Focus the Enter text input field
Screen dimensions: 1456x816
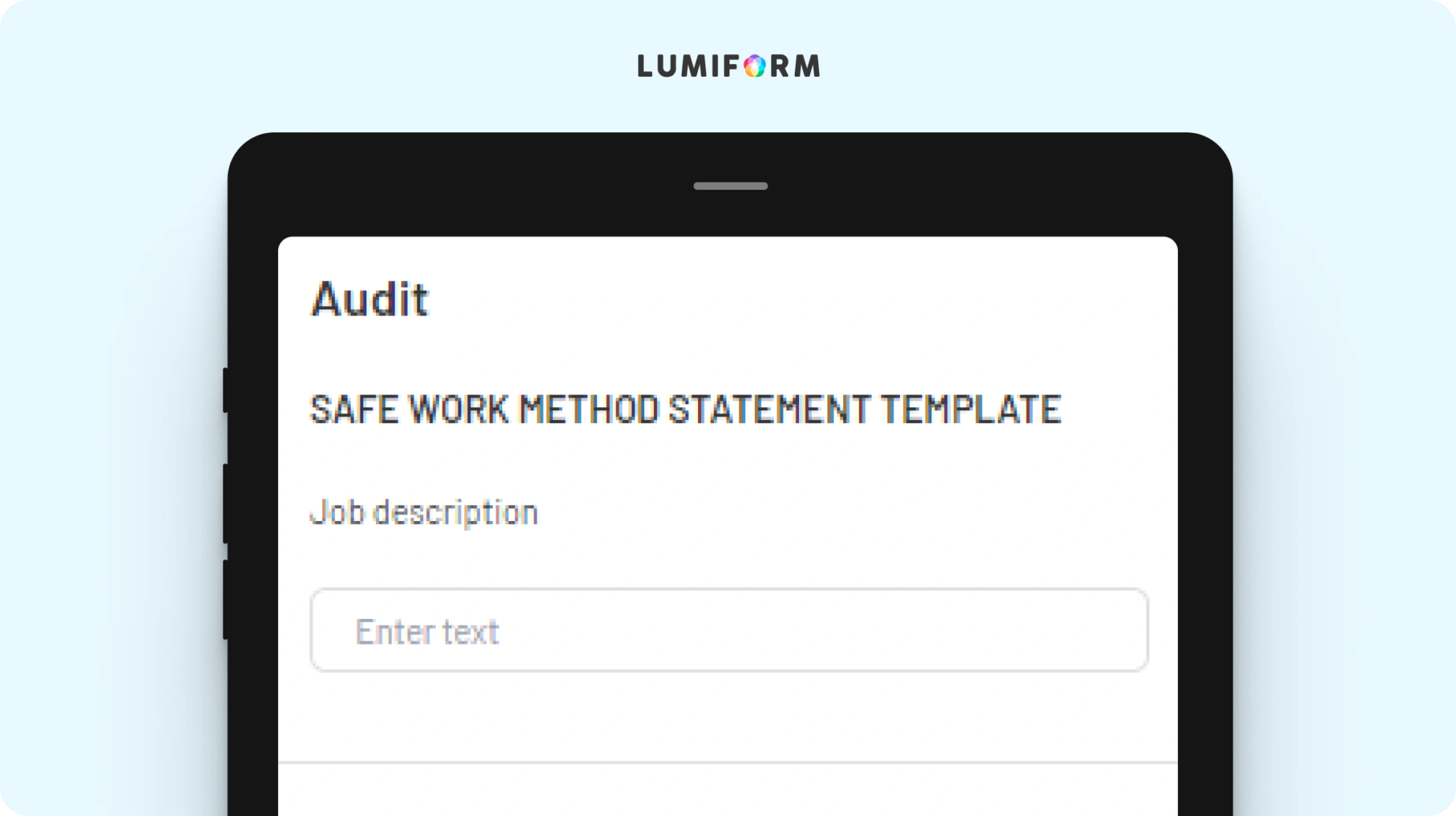click(x=729, y=630)
